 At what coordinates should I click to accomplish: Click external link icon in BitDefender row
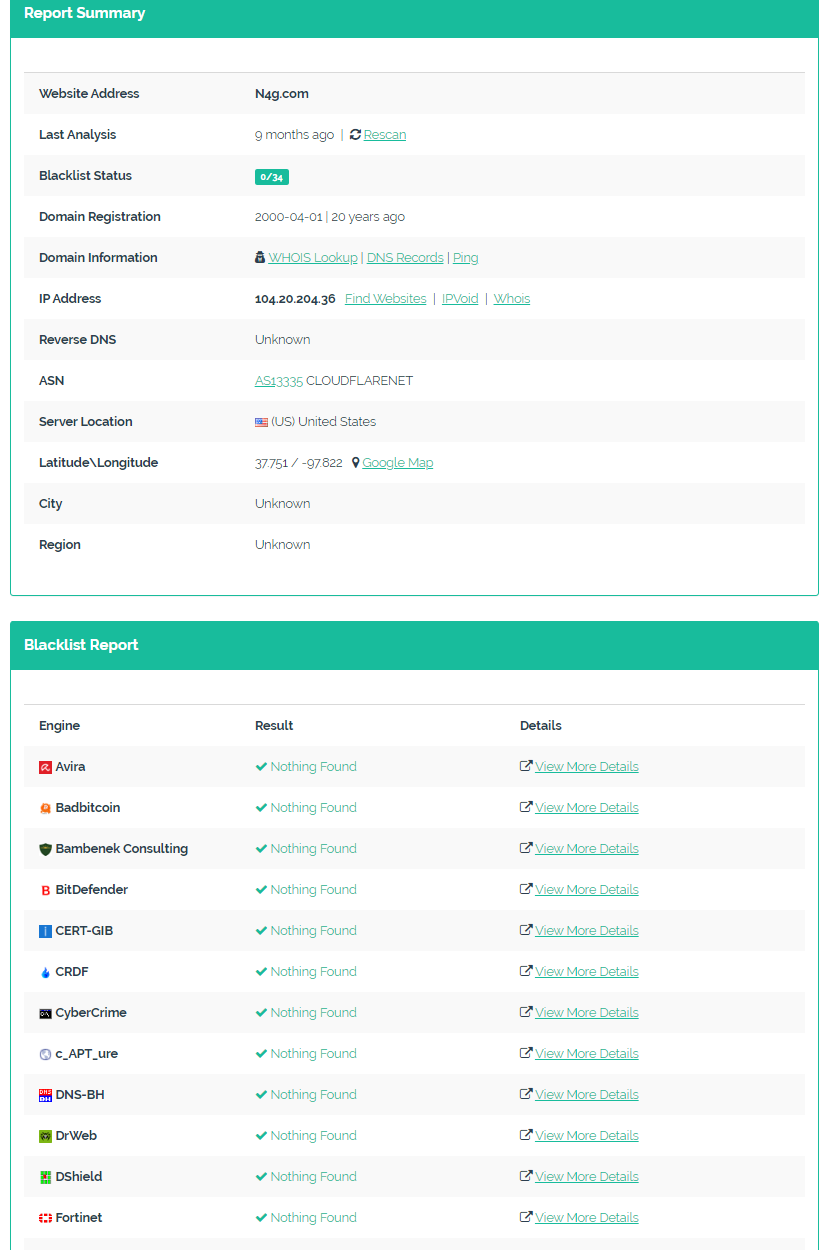[526, 890]
